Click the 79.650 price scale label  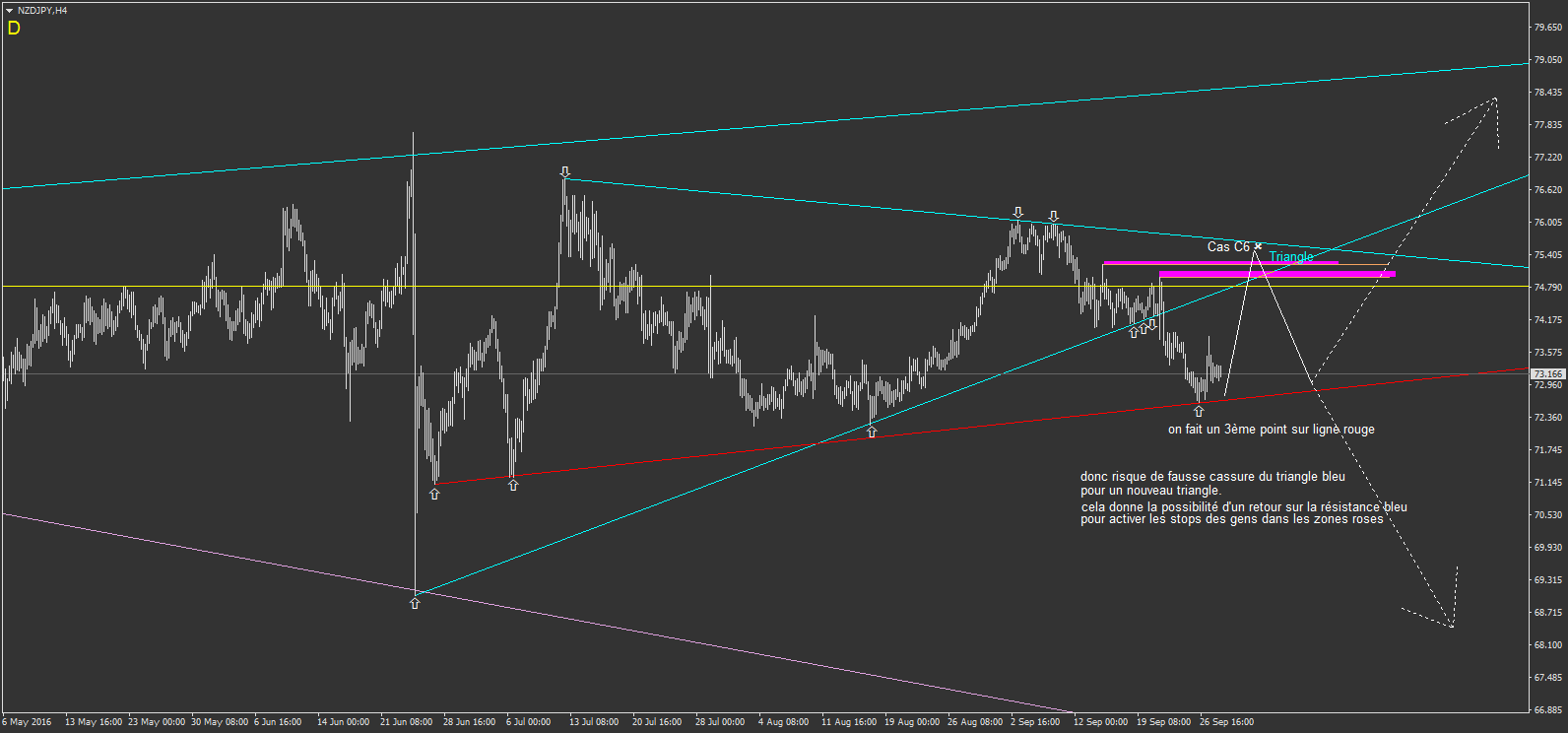click(1547, 28)
